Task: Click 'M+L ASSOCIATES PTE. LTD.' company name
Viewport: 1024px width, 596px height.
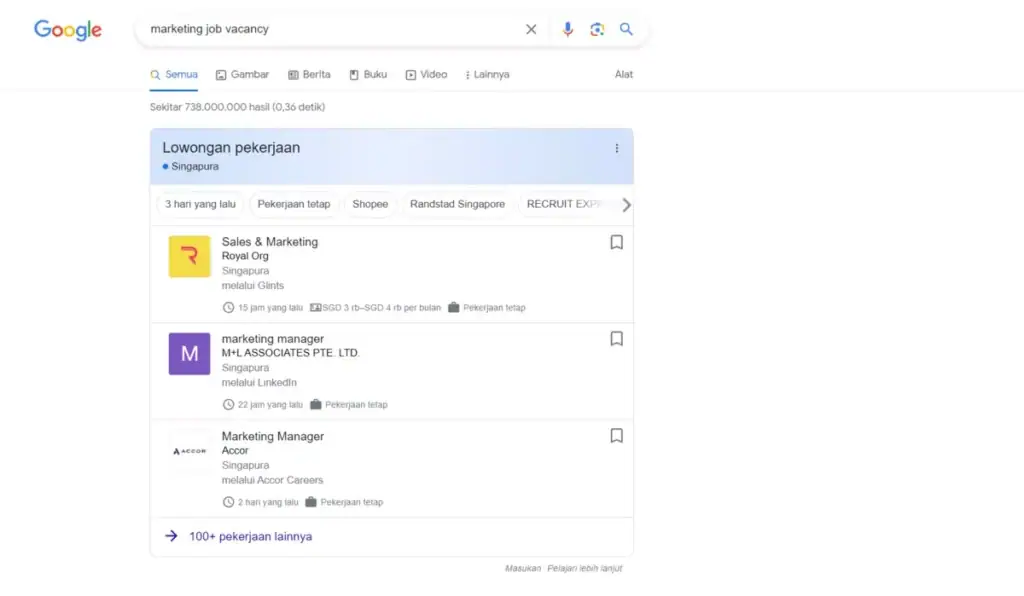Action: pyautogui.click(x=291, y=353)
